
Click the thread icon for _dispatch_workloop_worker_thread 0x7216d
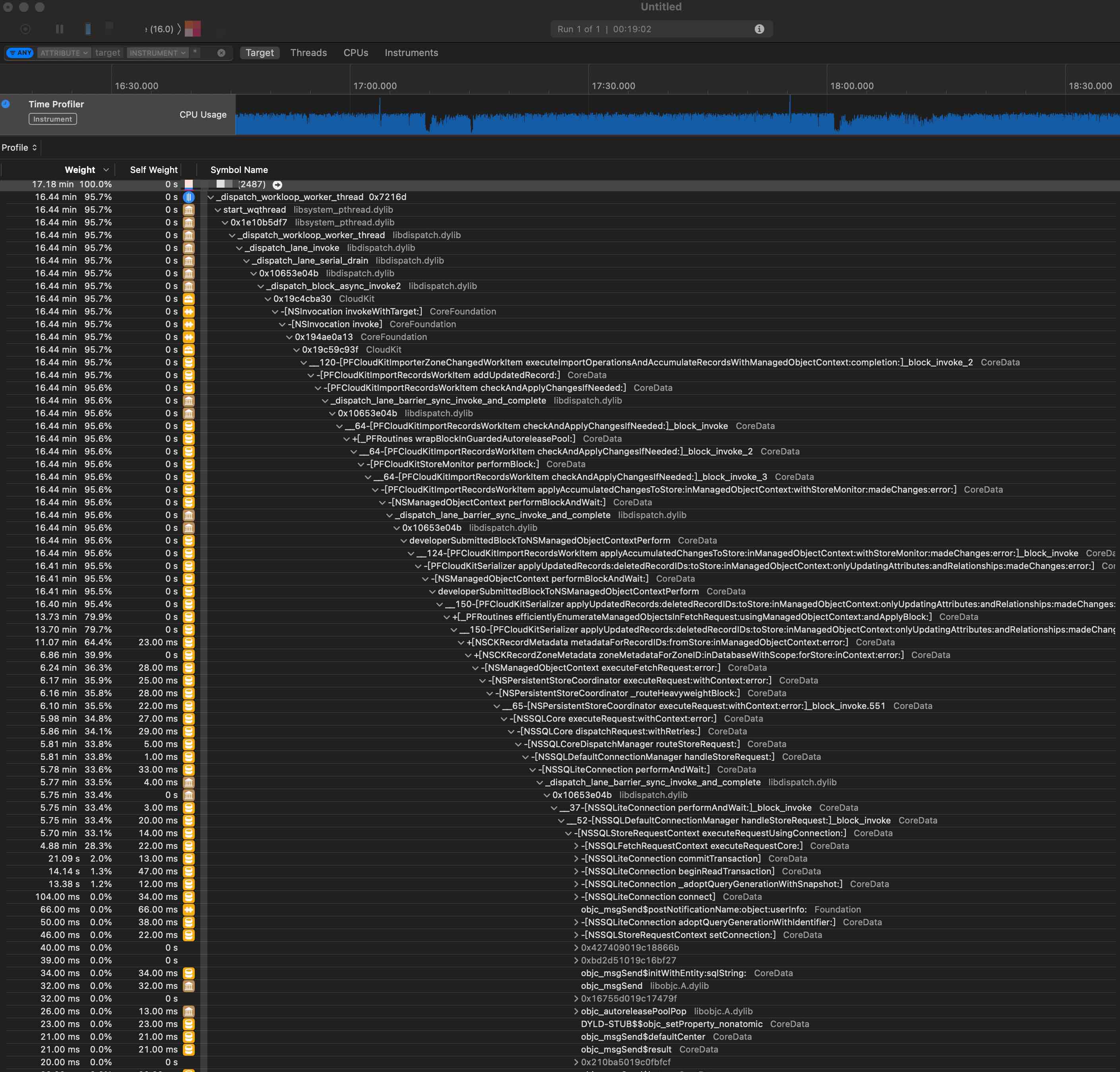point(188,197)
